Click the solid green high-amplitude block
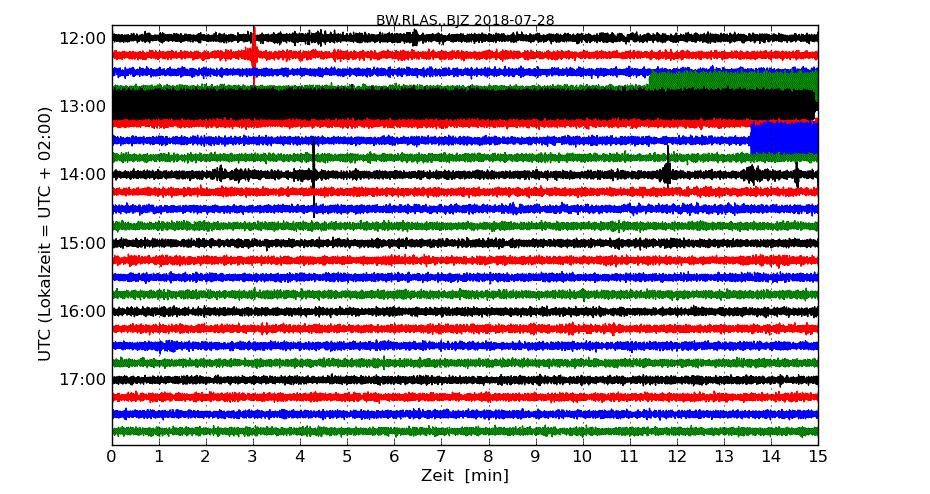930x494 pixels. [x=732, y=80]
